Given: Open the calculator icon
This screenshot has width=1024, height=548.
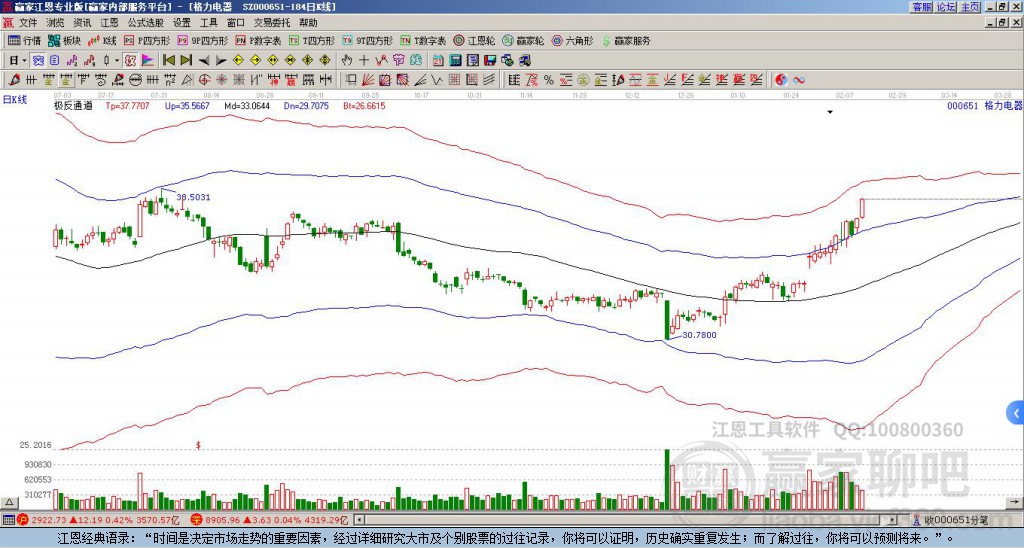Looking at the screenshot, I should point(455,61).
